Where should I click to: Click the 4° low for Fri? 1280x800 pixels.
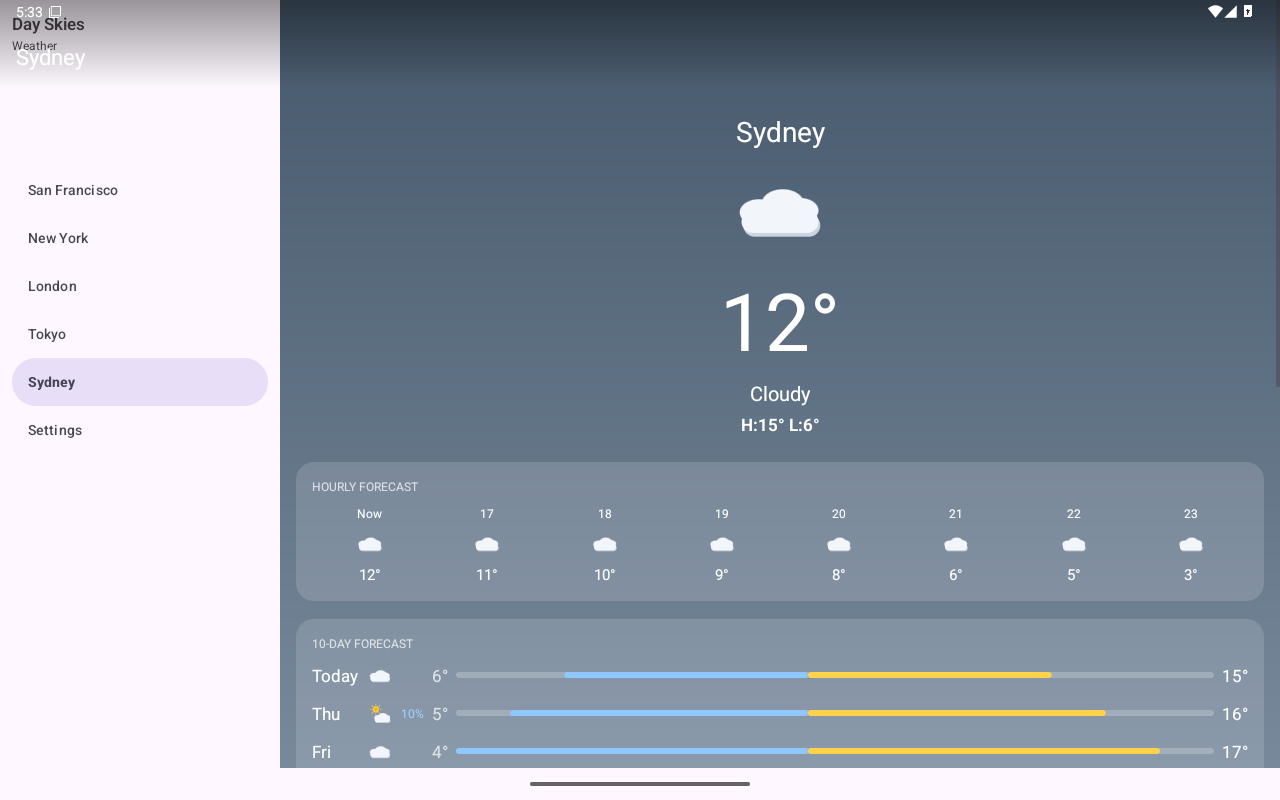tap(440, 752)
